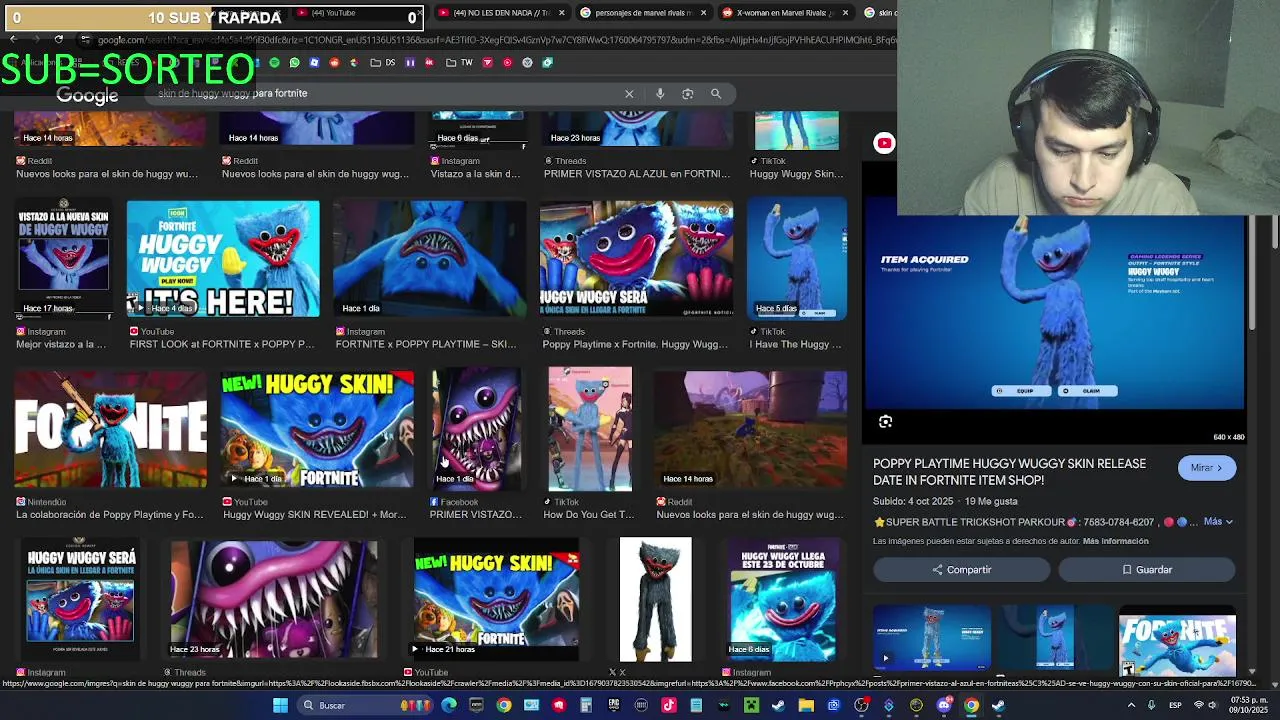Open 'Huggy Wuggy SKIN REVEALED!' YouTube result
Image resolution: width=1280 pixels, height=720 pixels.
314,515
